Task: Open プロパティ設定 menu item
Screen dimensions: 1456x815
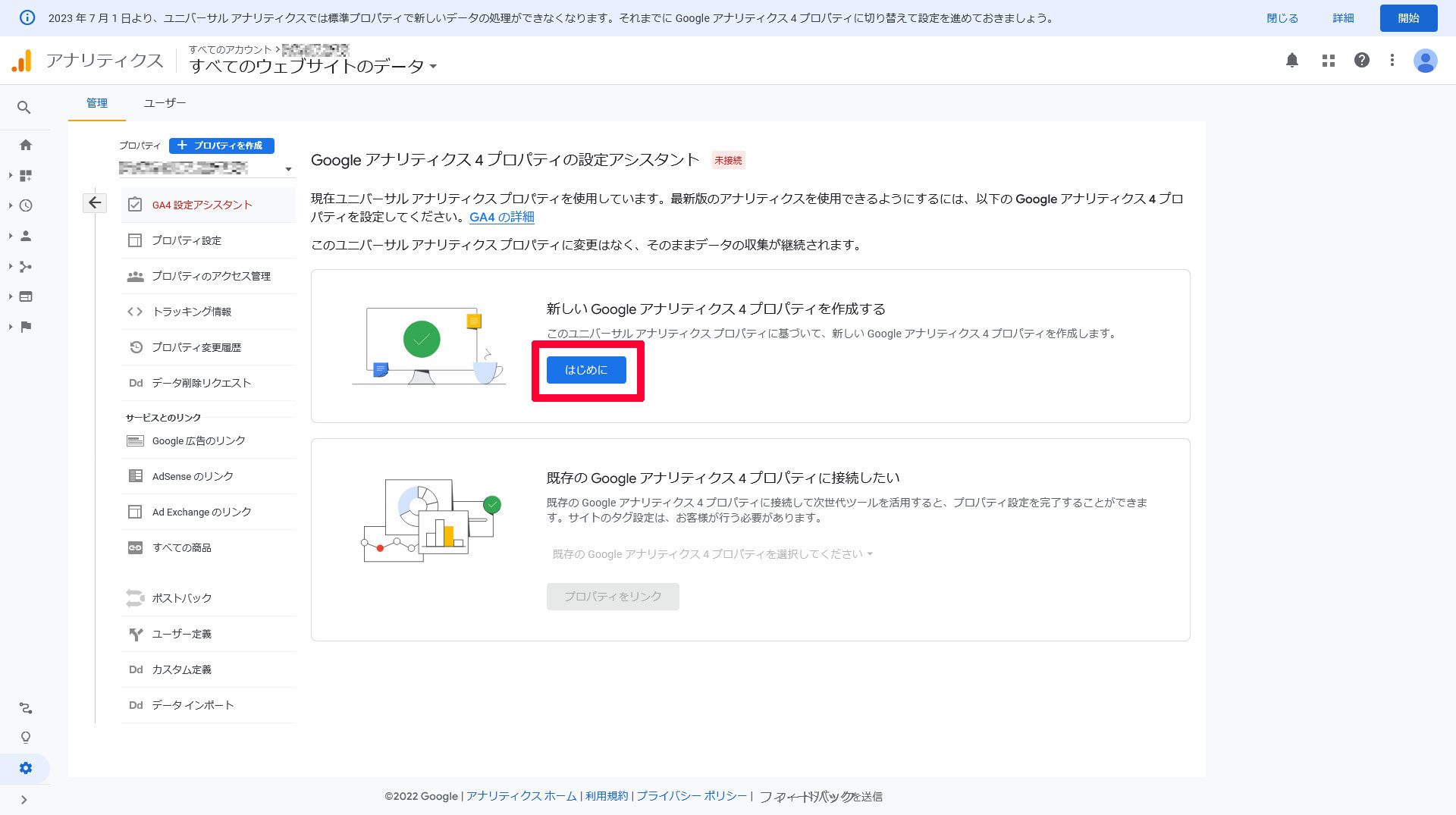Action: point(209,240)
